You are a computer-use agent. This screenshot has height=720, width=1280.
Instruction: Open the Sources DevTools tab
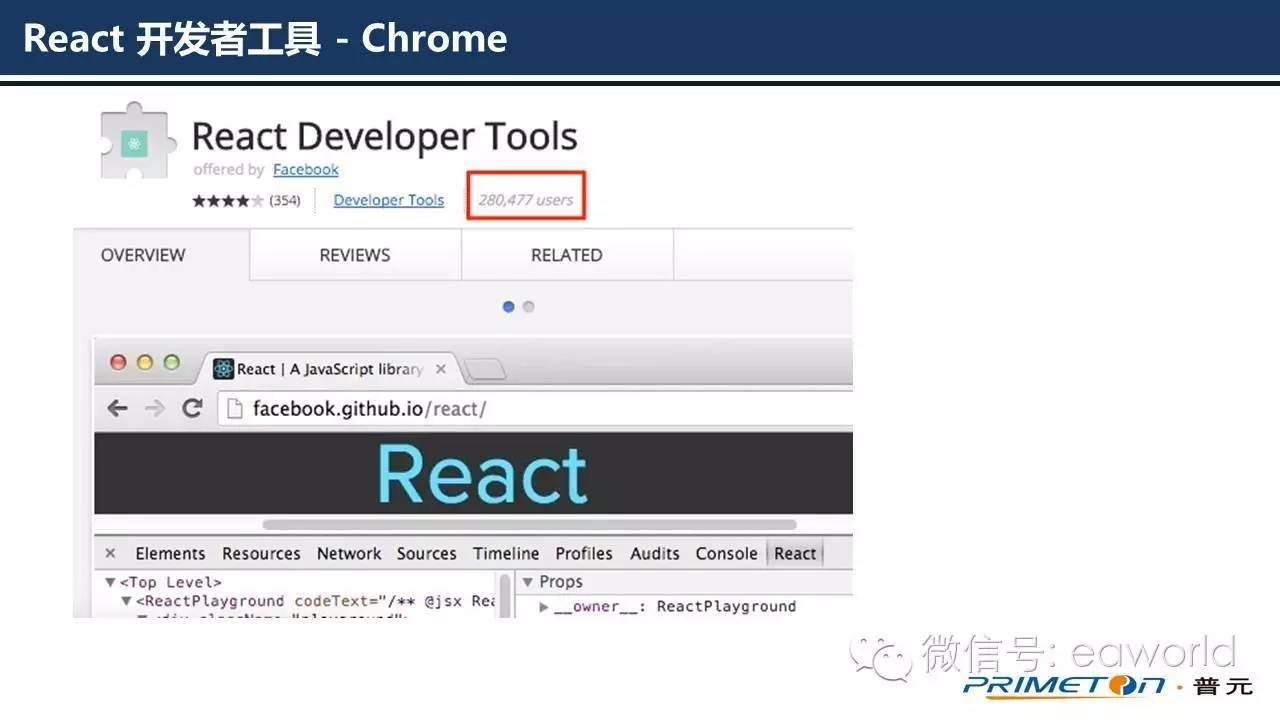(x=427, y=553)
